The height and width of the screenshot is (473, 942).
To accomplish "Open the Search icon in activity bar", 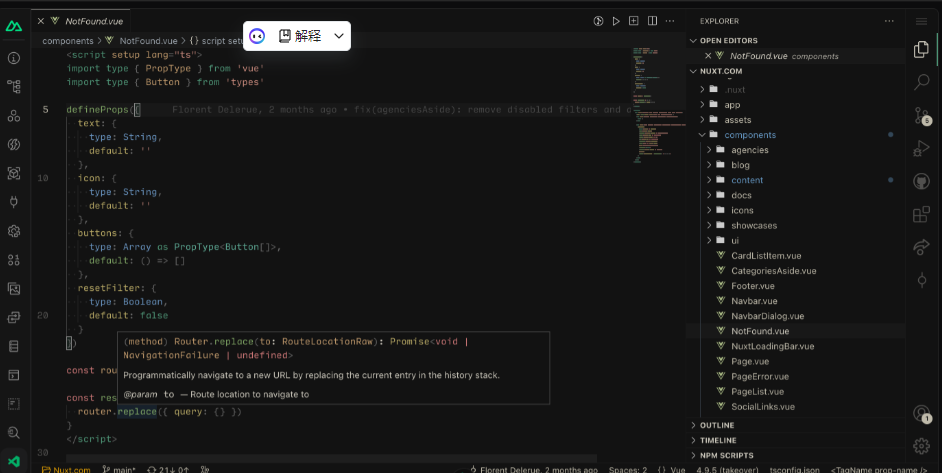I will click(x=922, y=82).
